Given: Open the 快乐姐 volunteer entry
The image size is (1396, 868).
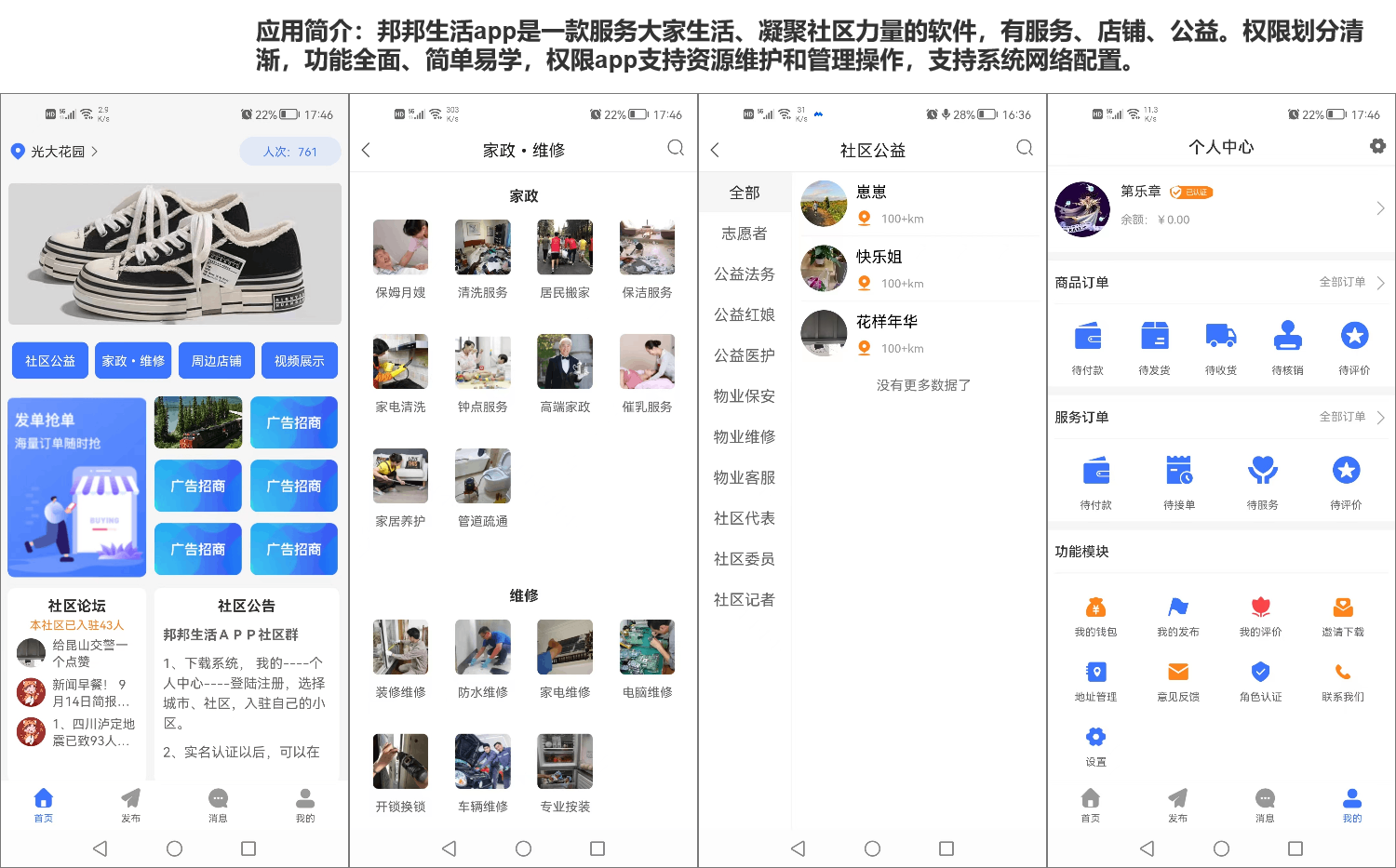Looking at the screenshot, I should pyautogui.click(x=919, y=269).
